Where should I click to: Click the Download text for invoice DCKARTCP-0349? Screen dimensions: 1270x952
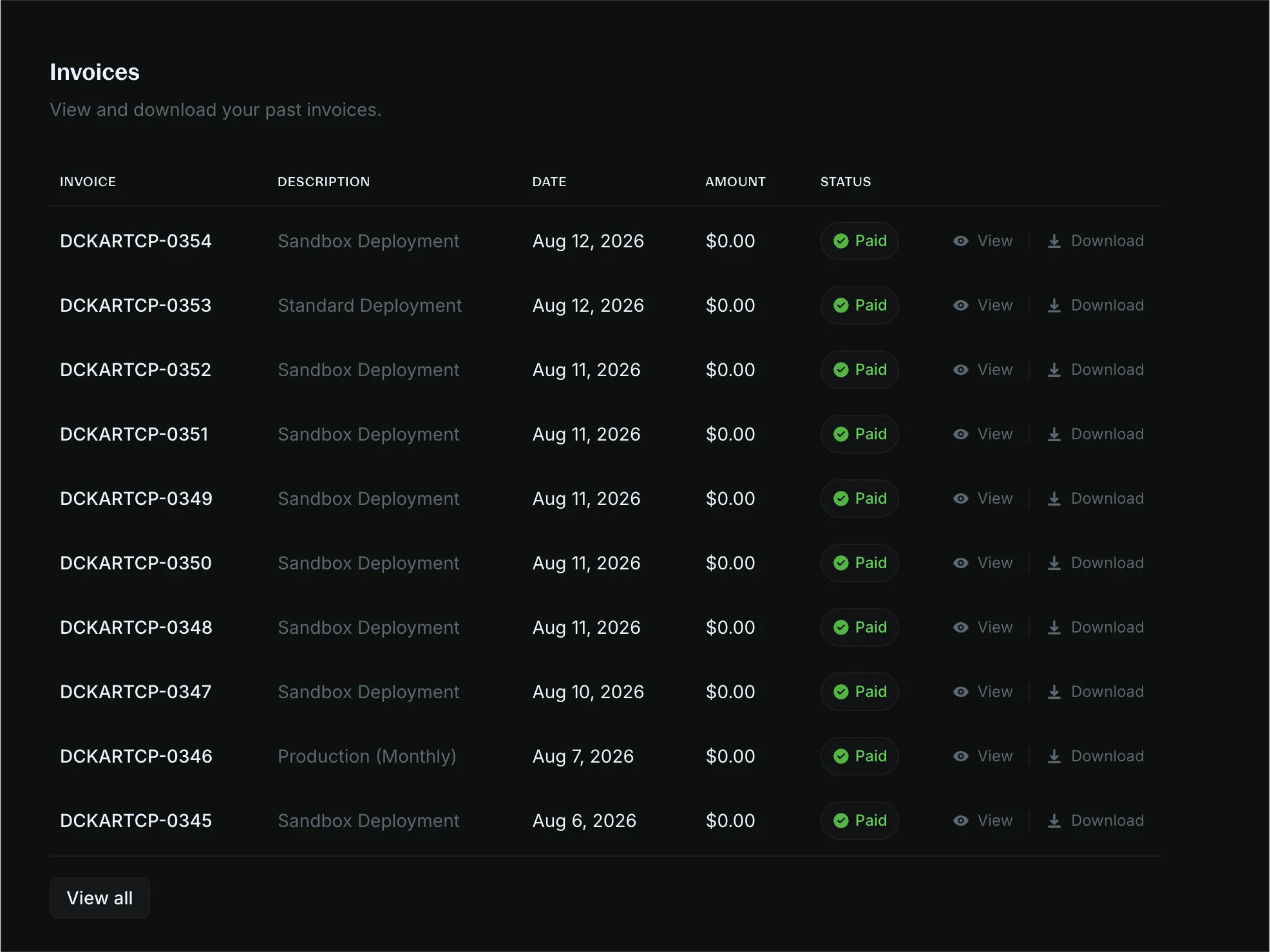[1107, 499]
